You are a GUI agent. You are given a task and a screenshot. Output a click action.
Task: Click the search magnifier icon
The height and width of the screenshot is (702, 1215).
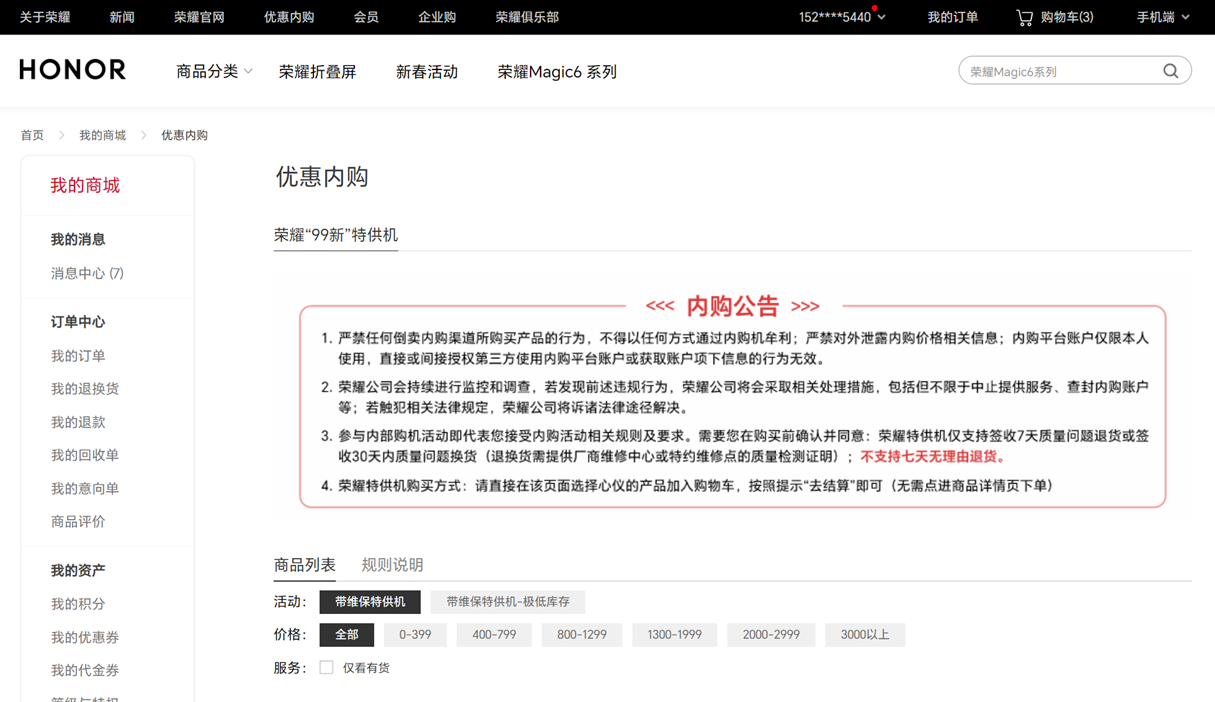pyautogui.click(x=1170, y=71)
